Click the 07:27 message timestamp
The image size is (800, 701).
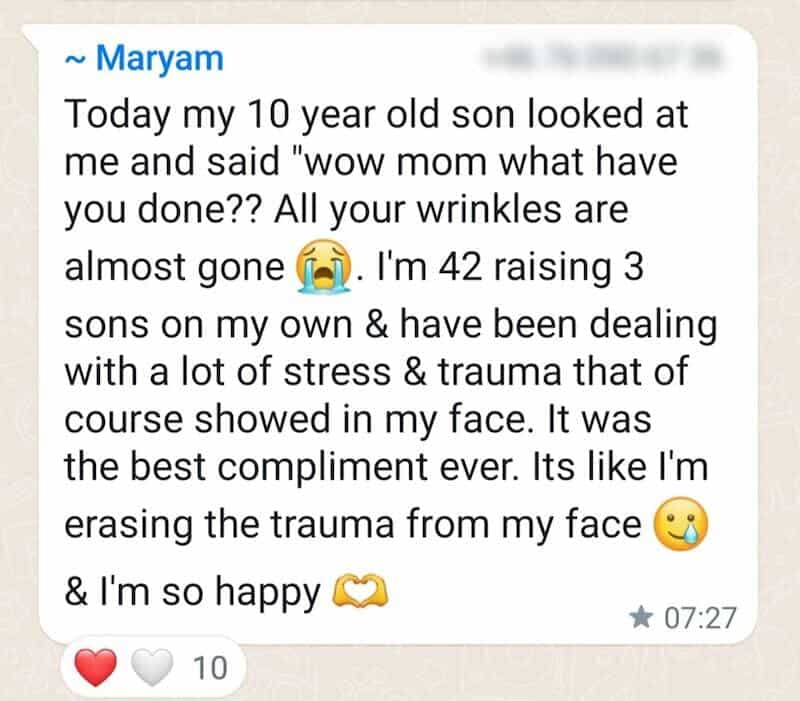700,619
